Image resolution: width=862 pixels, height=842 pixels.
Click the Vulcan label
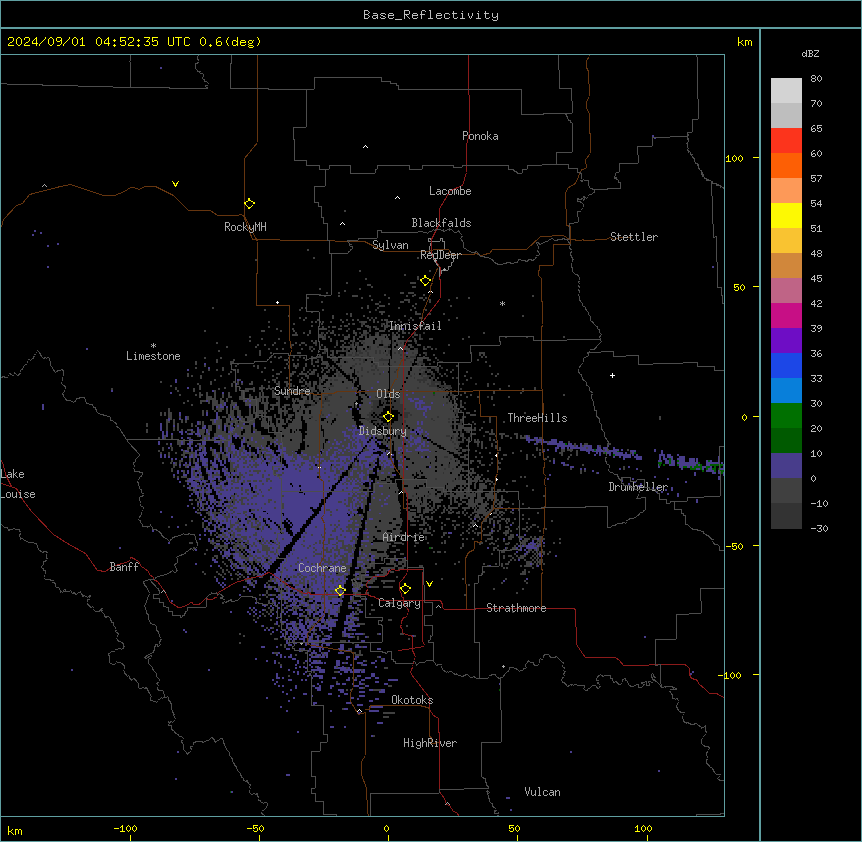pos(543,792)
